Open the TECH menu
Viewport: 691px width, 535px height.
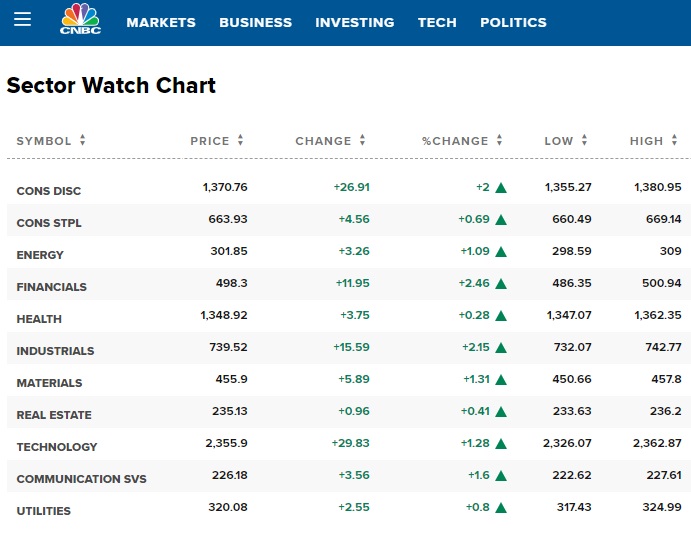(x=437, y=22)
